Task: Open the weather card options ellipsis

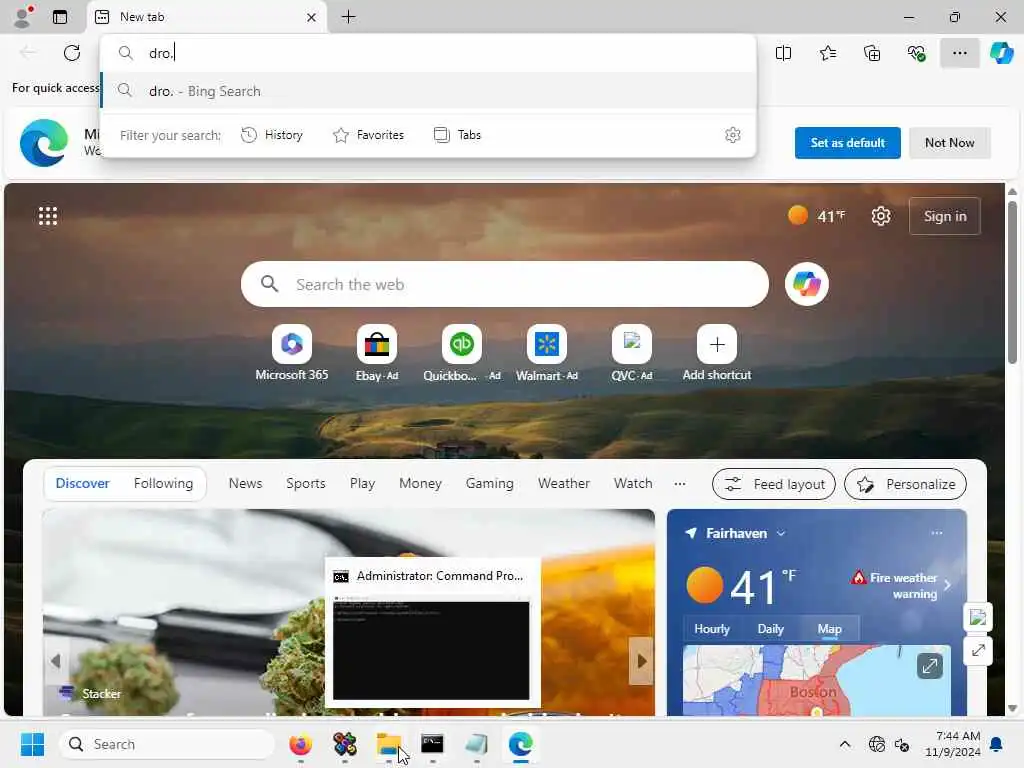Action: point(936,533)
